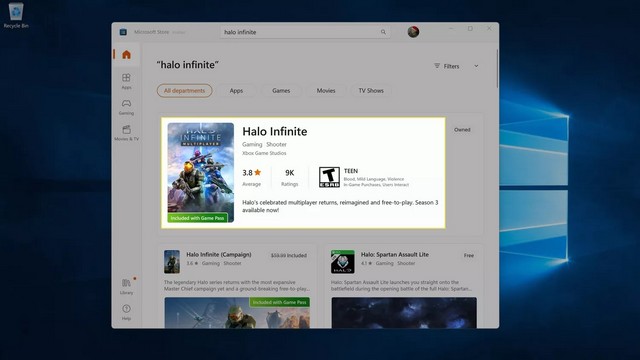The height and width of the screenshot is (360, 640).
Task: Open the Library sidebar icon
Action: 126,287
